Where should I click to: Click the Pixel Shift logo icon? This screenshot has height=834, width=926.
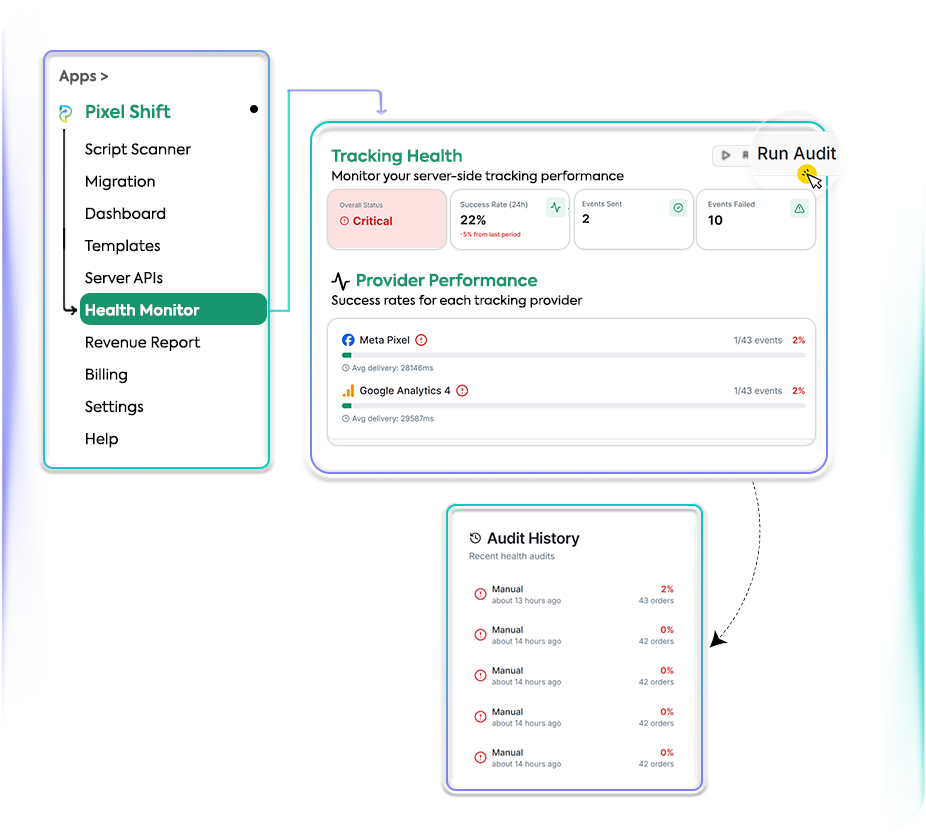(x=66, y=112)
